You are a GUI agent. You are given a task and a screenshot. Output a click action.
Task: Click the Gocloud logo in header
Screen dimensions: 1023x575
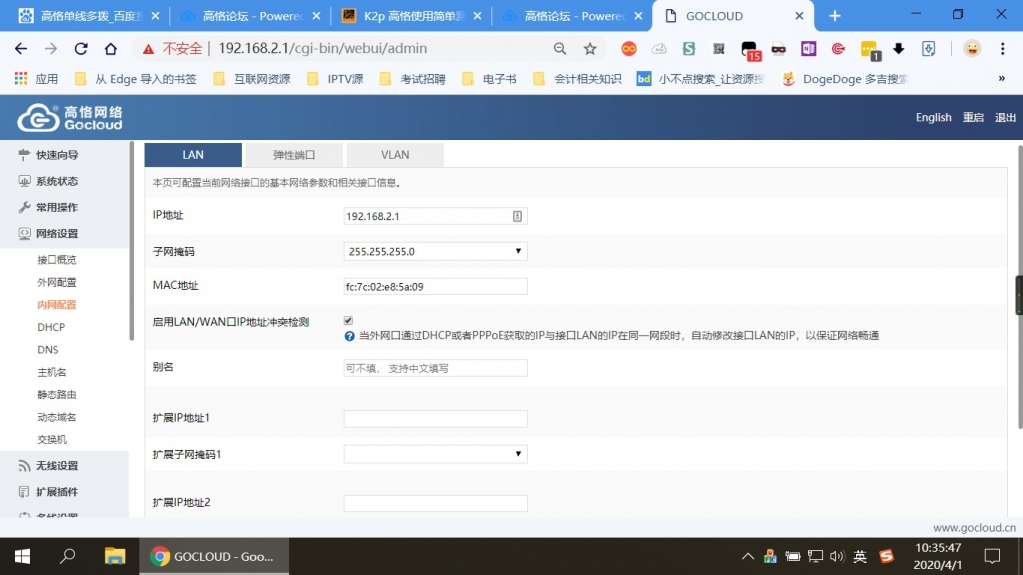70,118
